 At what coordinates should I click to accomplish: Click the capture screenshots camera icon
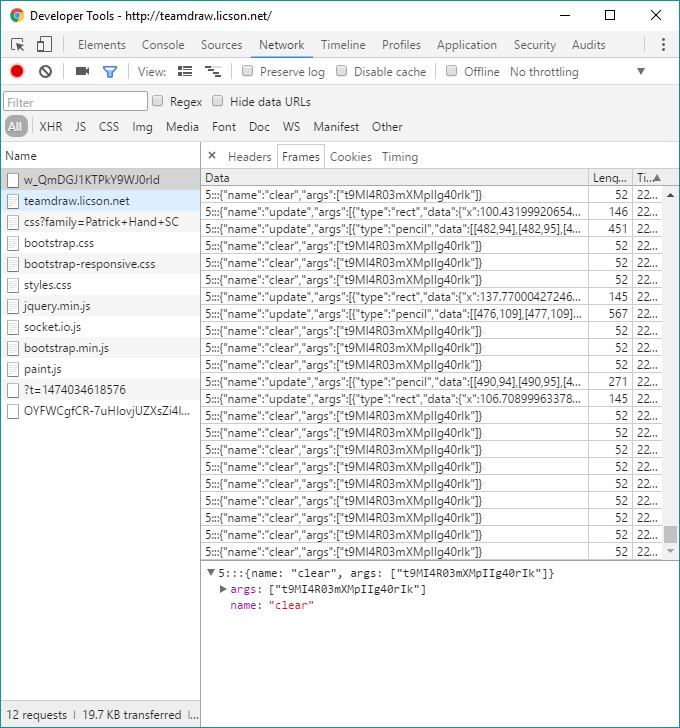click(x=82, y=72)
